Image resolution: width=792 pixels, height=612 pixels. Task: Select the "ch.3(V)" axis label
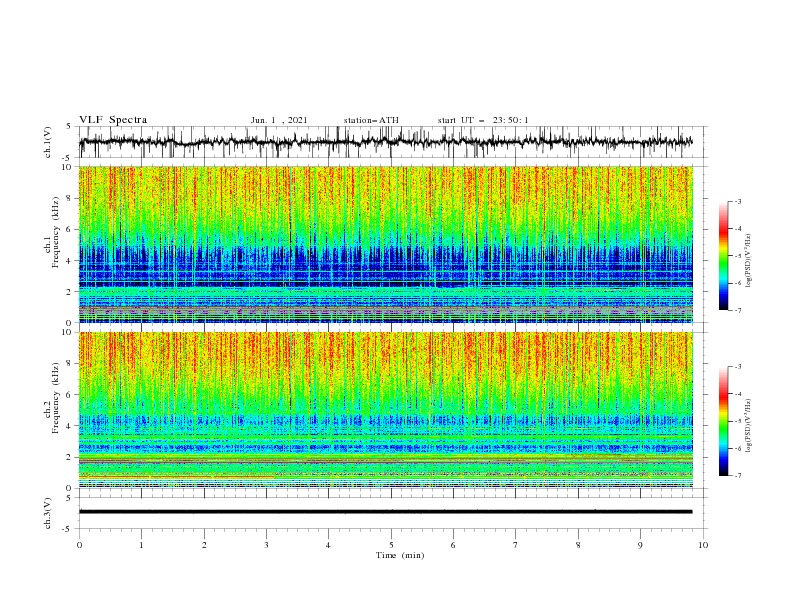click(x=48, y=513)
